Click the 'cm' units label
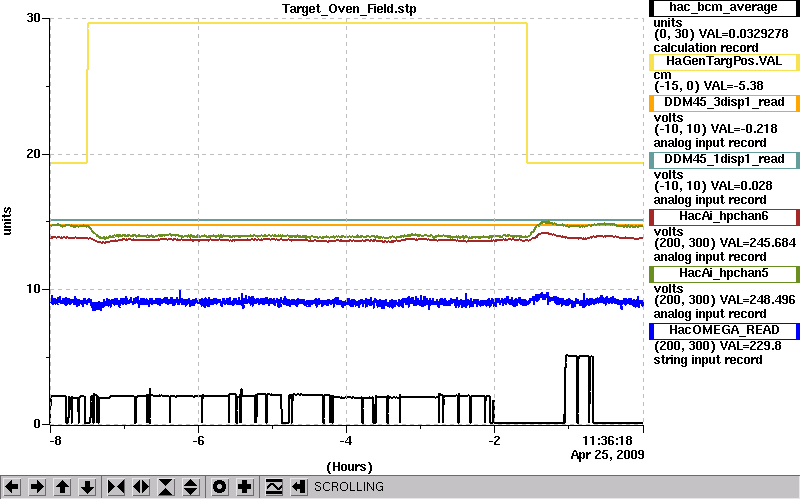This screenshot has width=800, height=499. point(662,74)
